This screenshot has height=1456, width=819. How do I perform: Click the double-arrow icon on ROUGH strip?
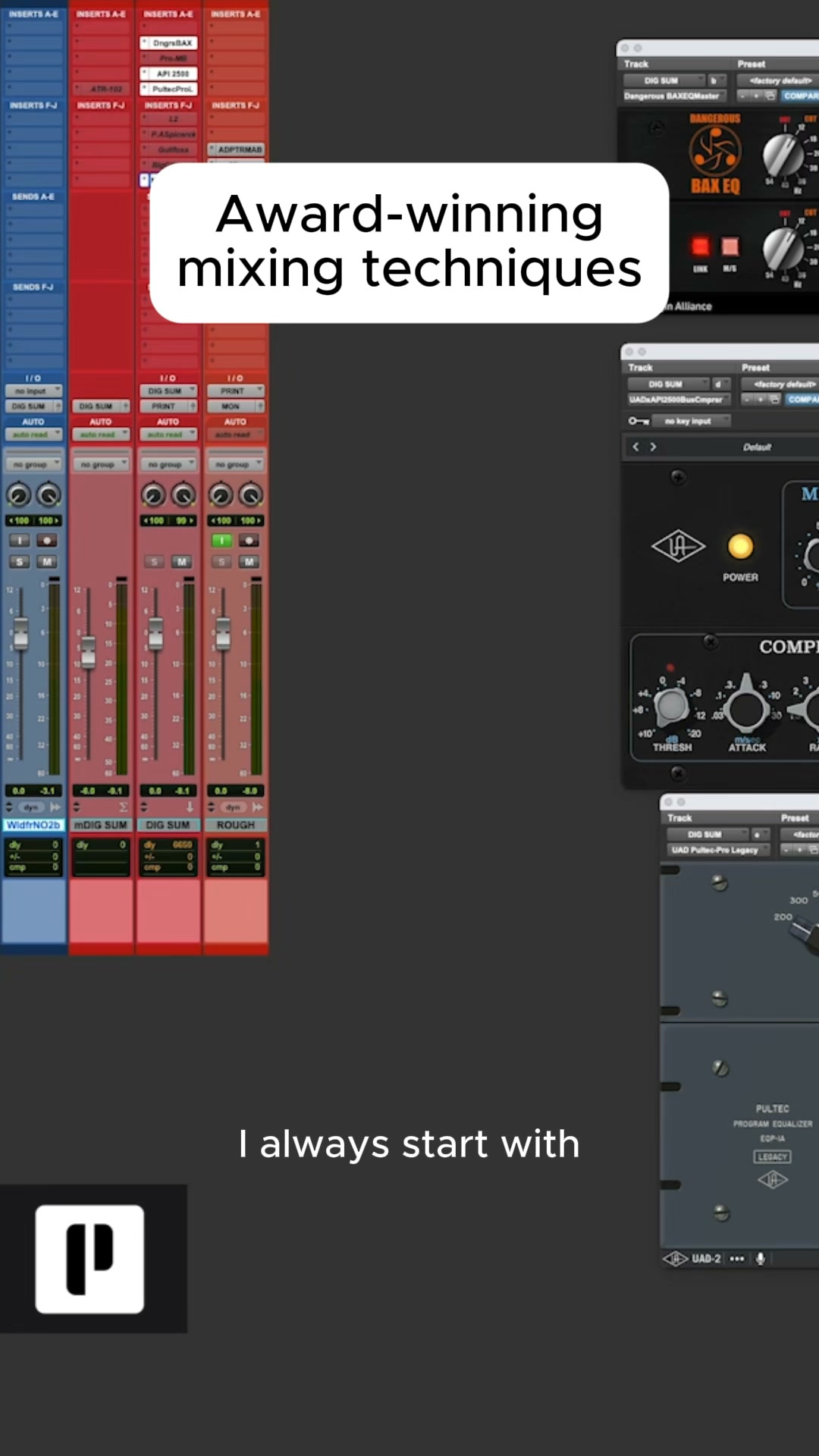(x=257, y=808)
